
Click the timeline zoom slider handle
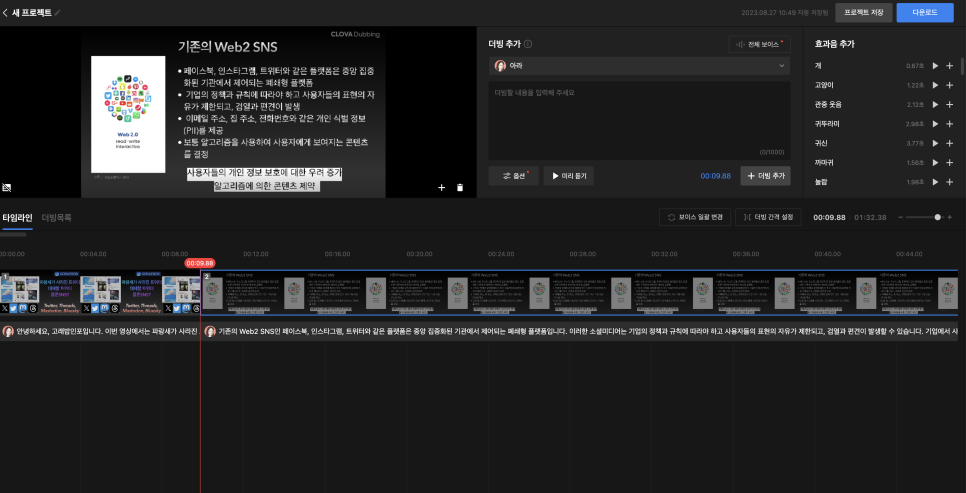coord(938,218)
